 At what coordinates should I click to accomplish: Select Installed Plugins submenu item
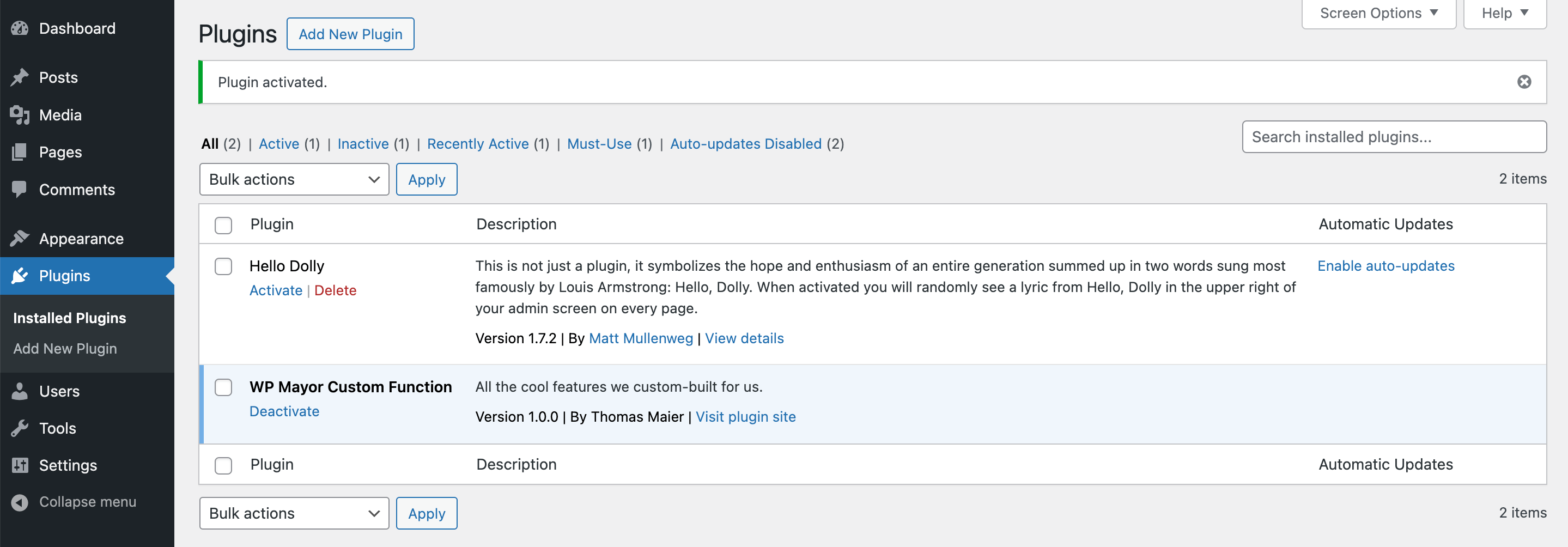pos(69,318)
